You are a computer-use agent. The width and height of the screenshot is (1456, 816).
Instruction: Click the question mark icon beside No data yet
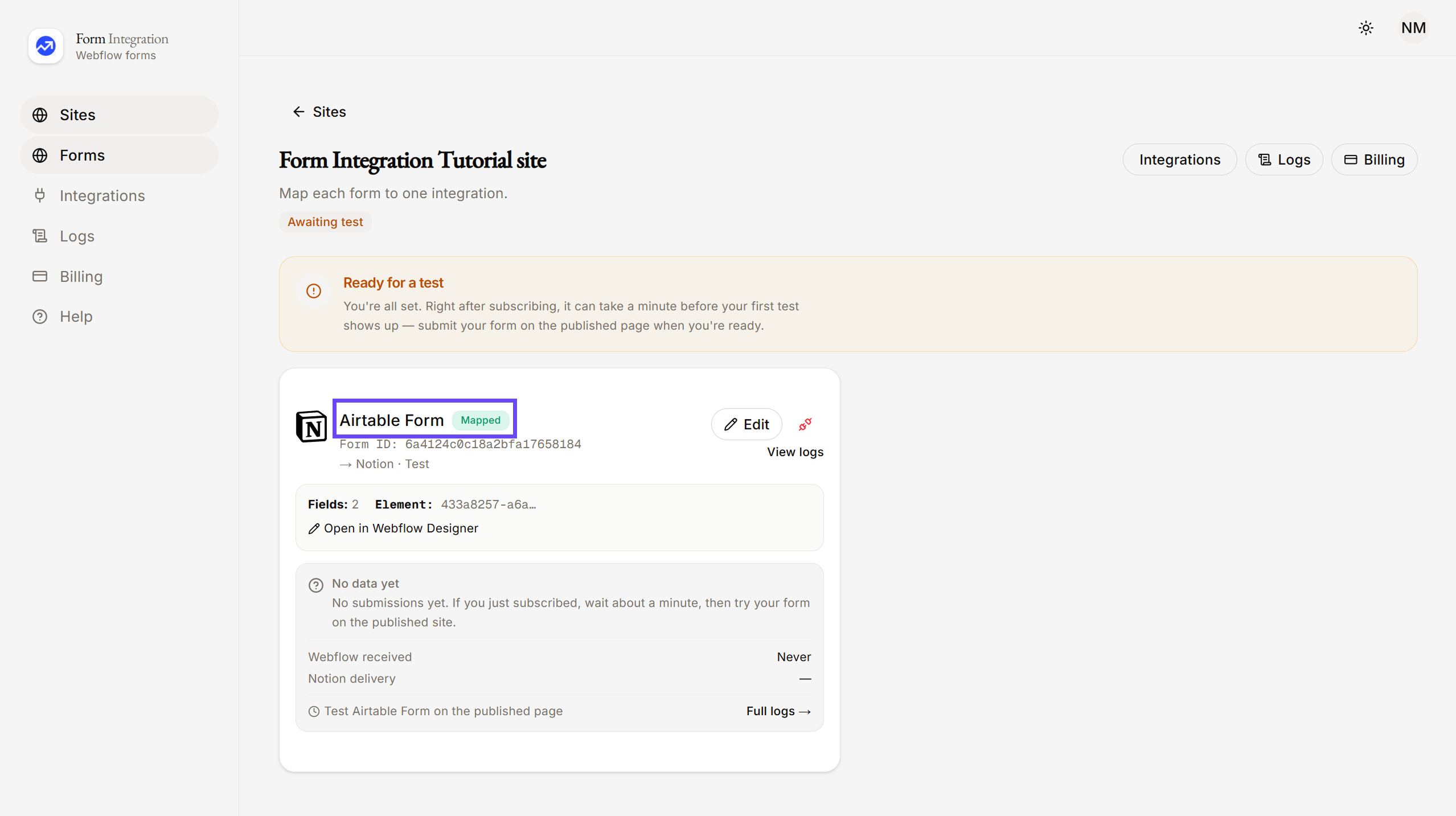316,585
